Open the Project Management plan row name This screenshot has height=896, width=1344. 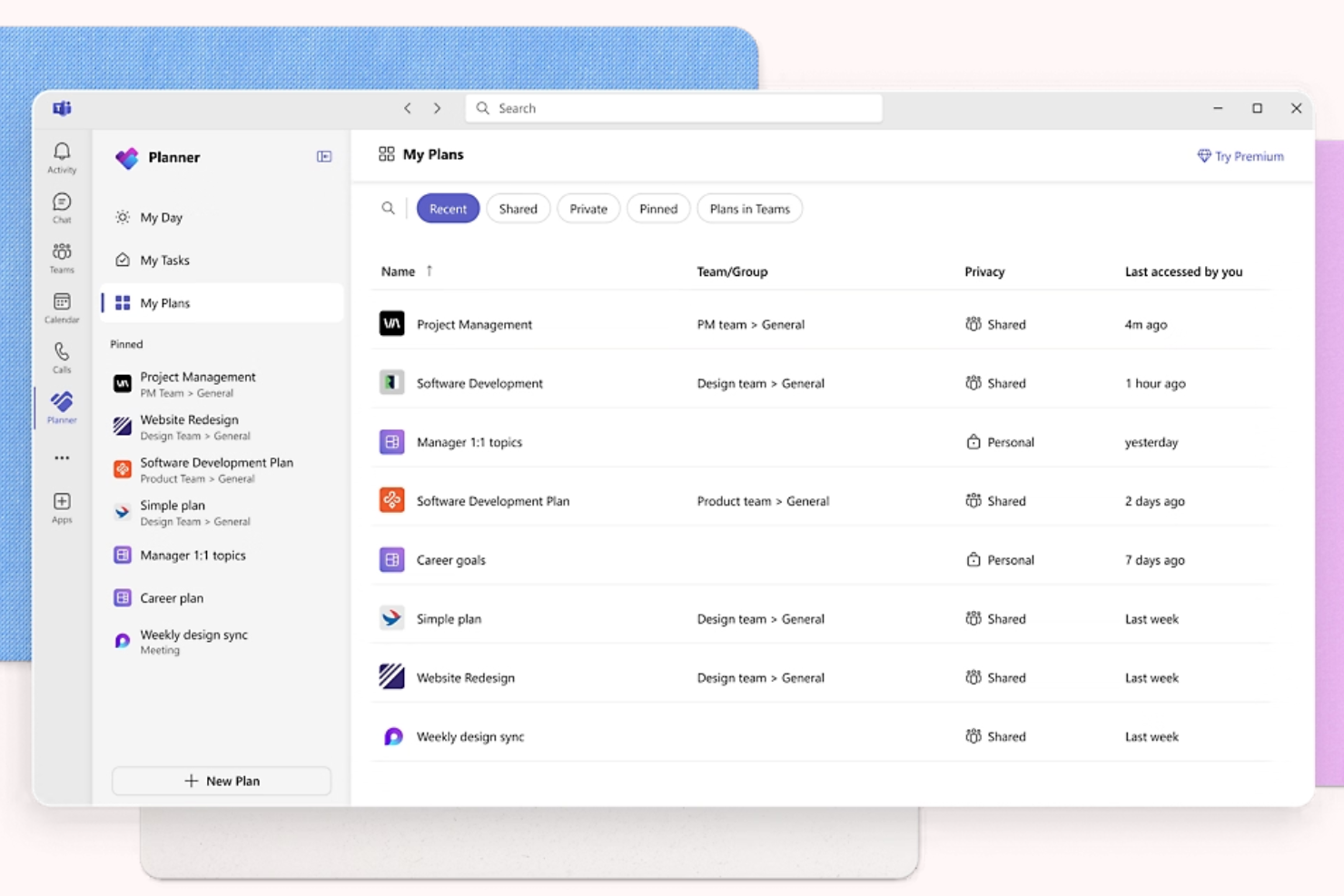(474, 324)
